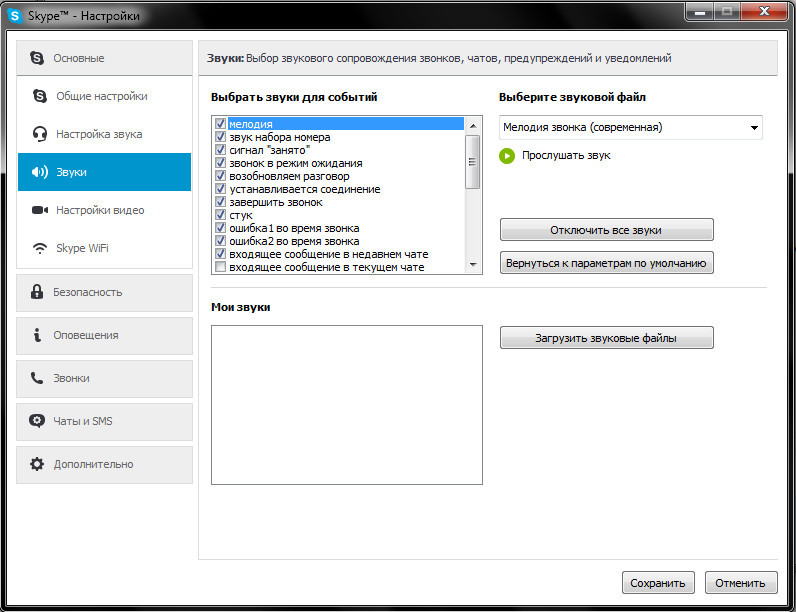Click the chat bubble icon for Чаты и SMS
The height and width of the screenshot is (612, 796).
click(37, 421)
